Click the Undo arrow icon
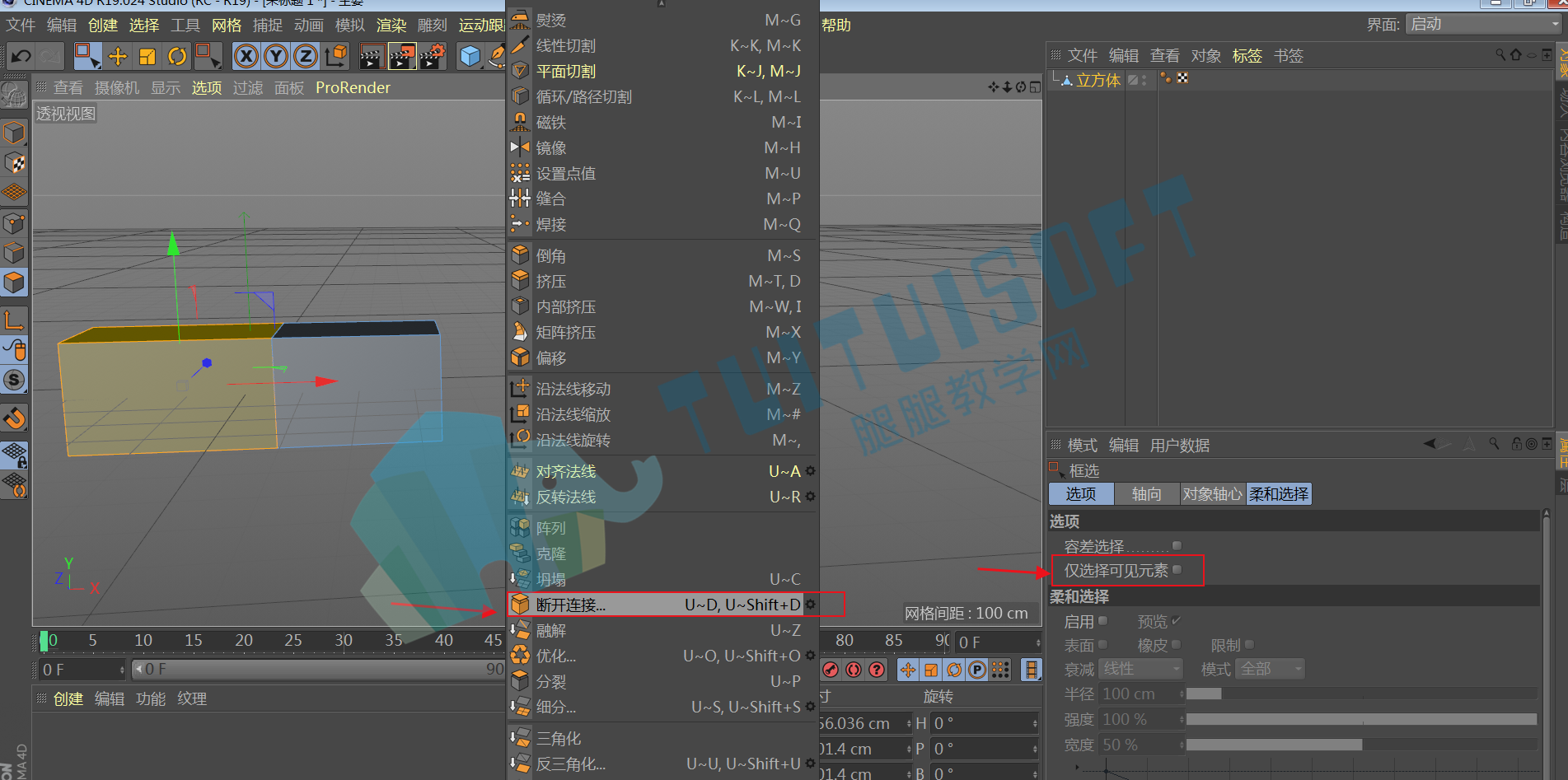This screenshot has width=1568, height=780. tap(21, 56)
